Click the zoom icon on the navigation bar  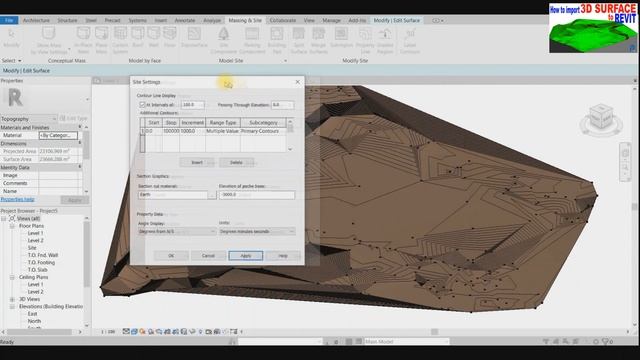coord(625,167)
